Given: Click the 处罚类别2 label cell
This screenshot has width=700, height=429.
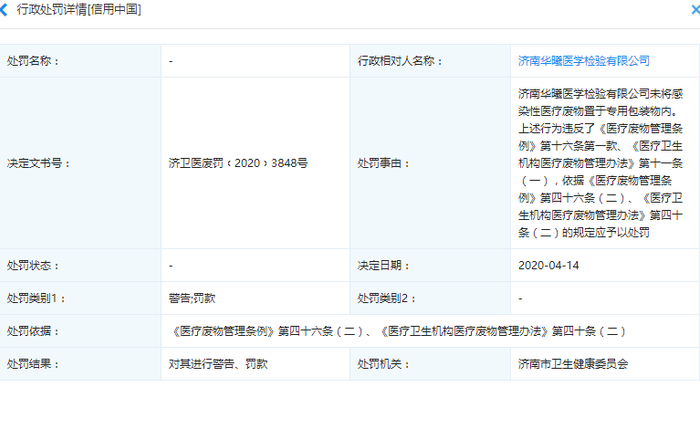Looking at the screenshot, I should tap(430, 298).
